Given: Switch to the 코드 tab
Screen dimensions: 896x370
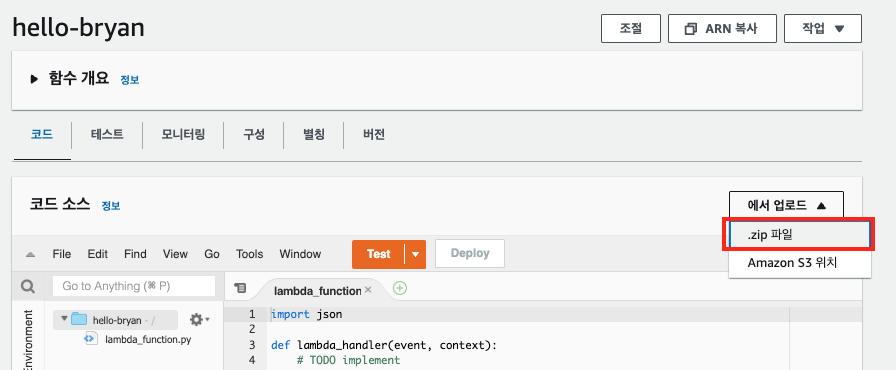Looking at the screenshot, I should pyautogui.click(x=42, y=135).
